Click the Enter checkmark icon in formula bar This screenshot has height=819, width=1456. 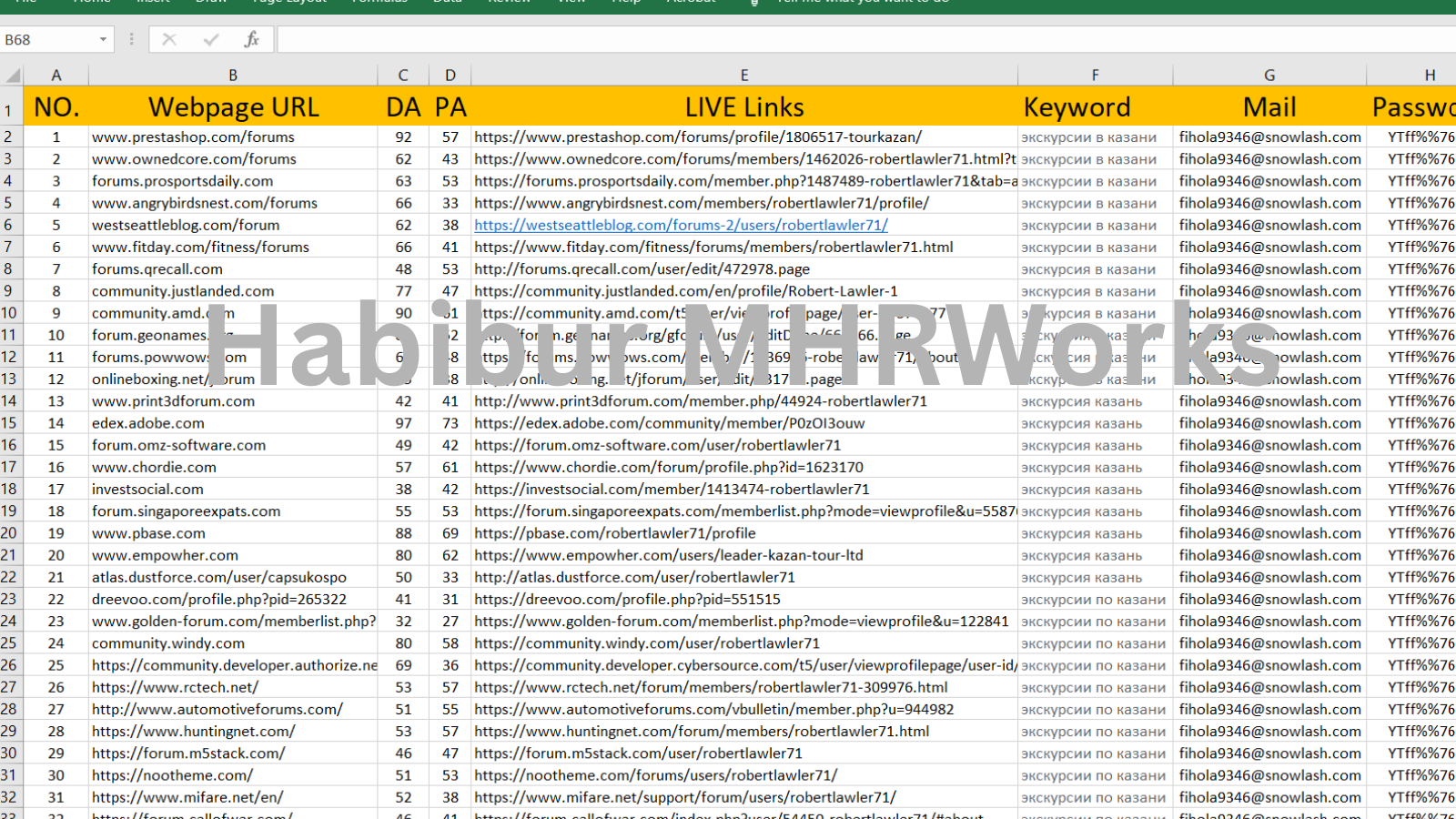[211, 39]
